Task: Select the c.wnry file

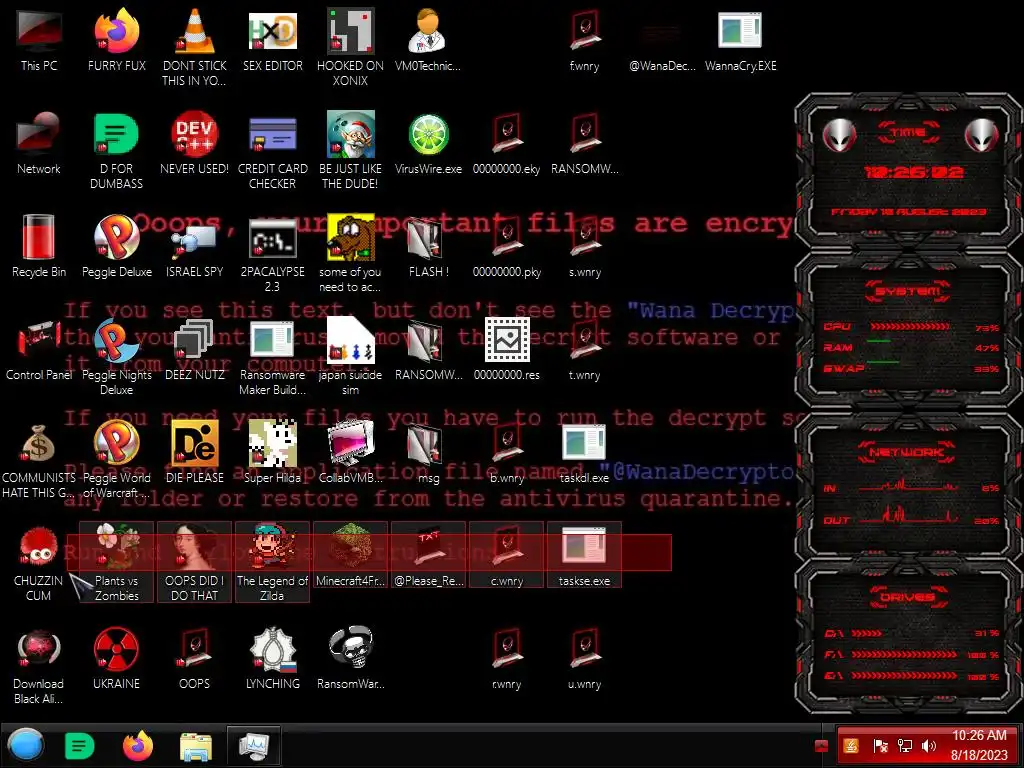Action: coord(506,555)
